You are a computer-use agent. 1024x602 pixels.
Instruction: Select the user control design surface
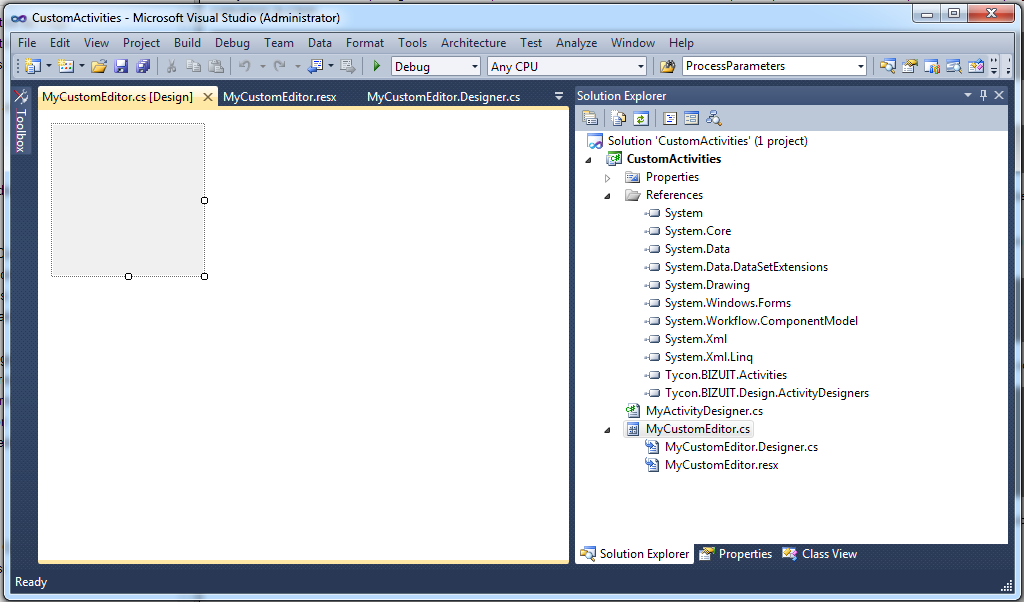[128, 200]
